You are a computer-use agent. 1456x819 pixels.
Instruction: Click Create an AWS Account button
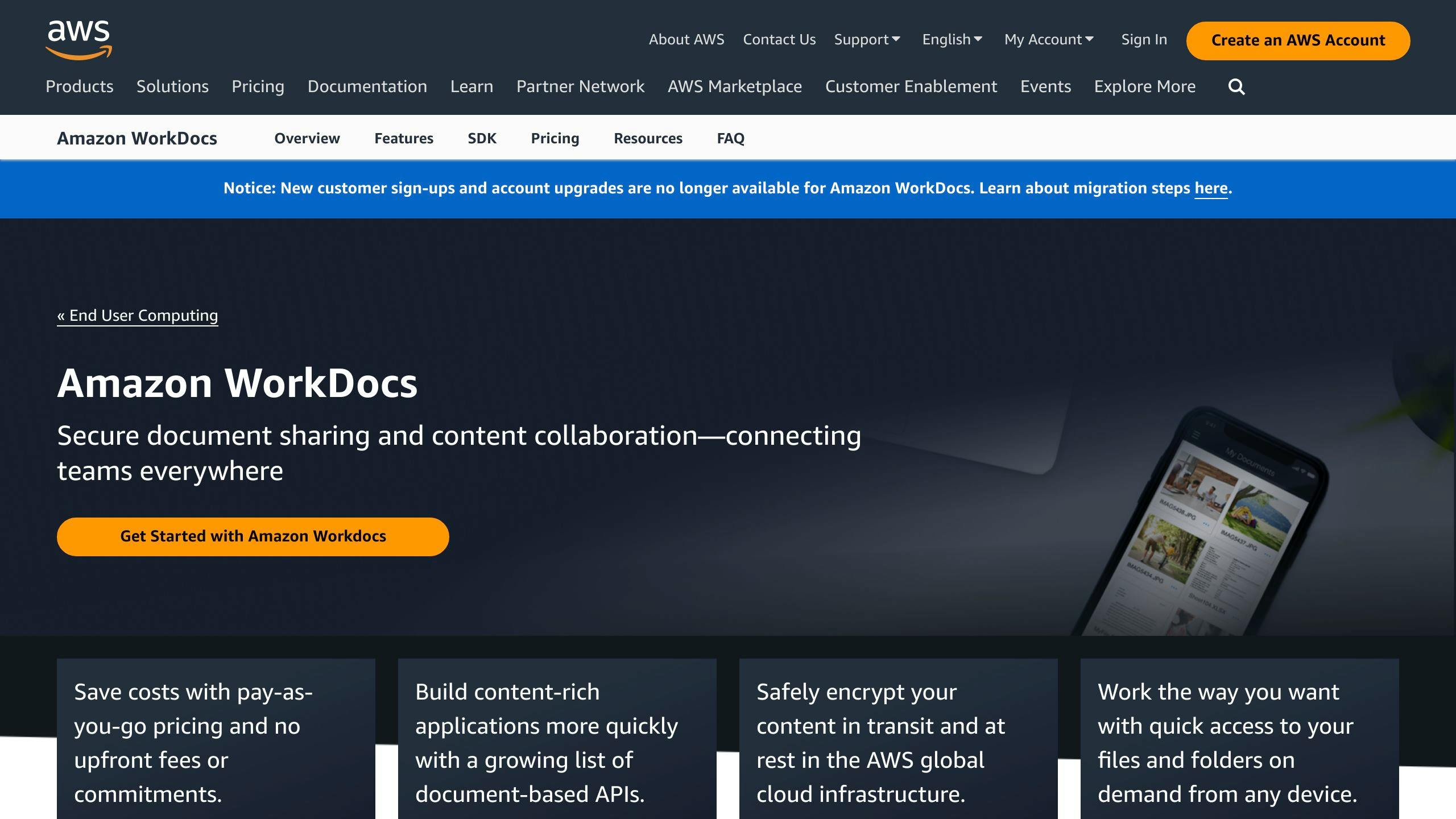[1298, 40]
